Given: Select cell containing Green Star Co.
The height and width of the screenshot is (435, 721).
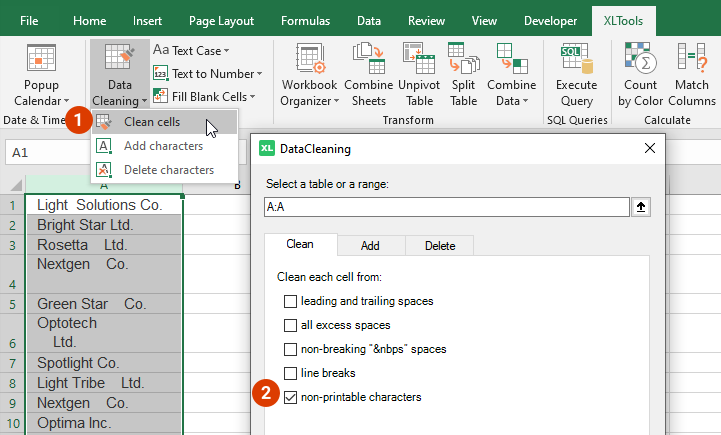Looking at the screenshot, I should click(104, 304).
